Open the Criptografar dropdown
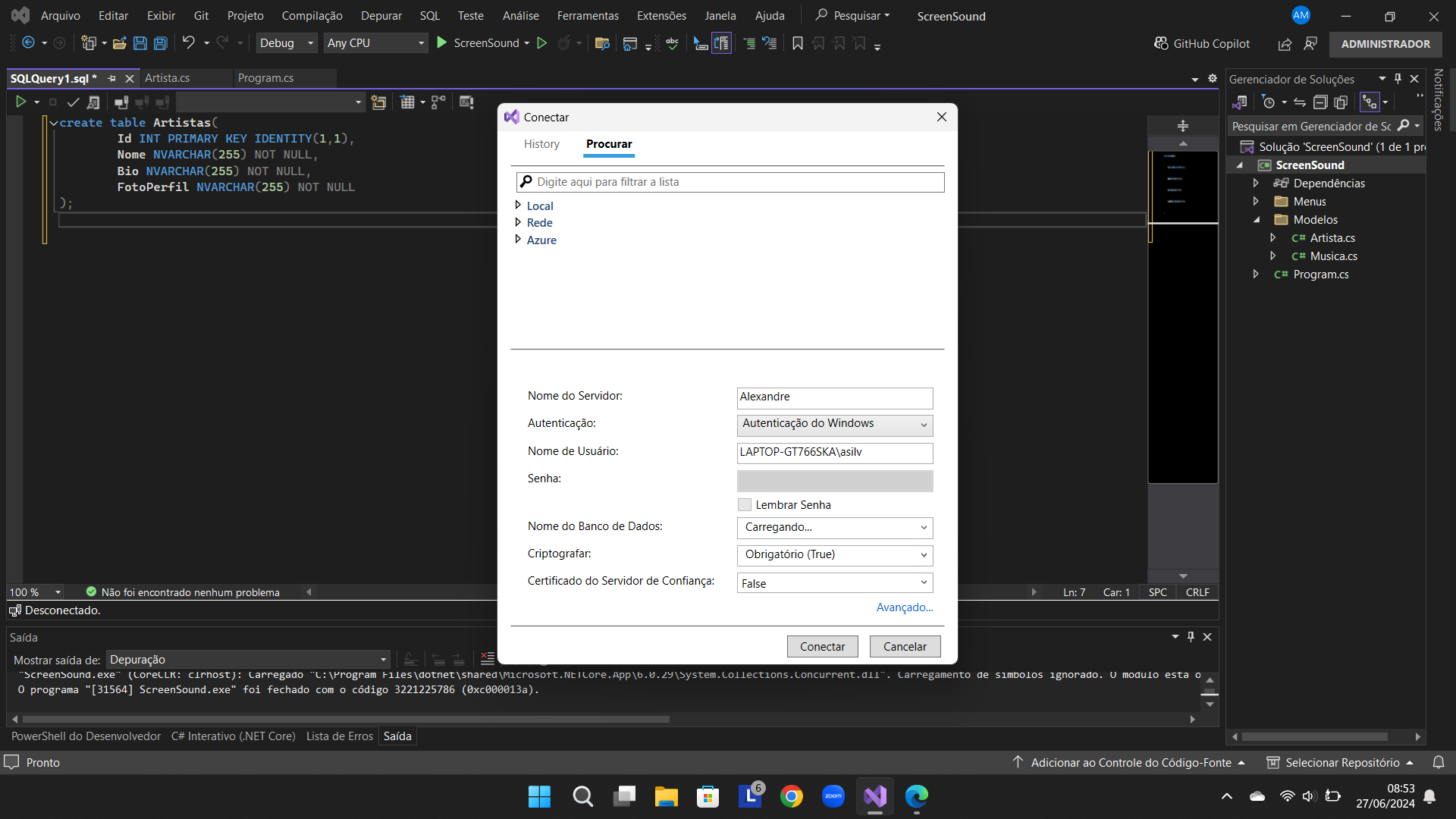The image size is (1456, 819). 835,555
